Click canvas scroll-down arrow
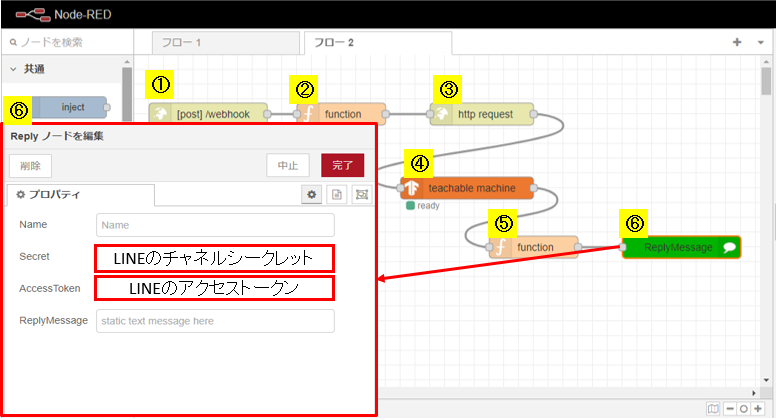This screenshot has width=776, height=420. (766, 380)
